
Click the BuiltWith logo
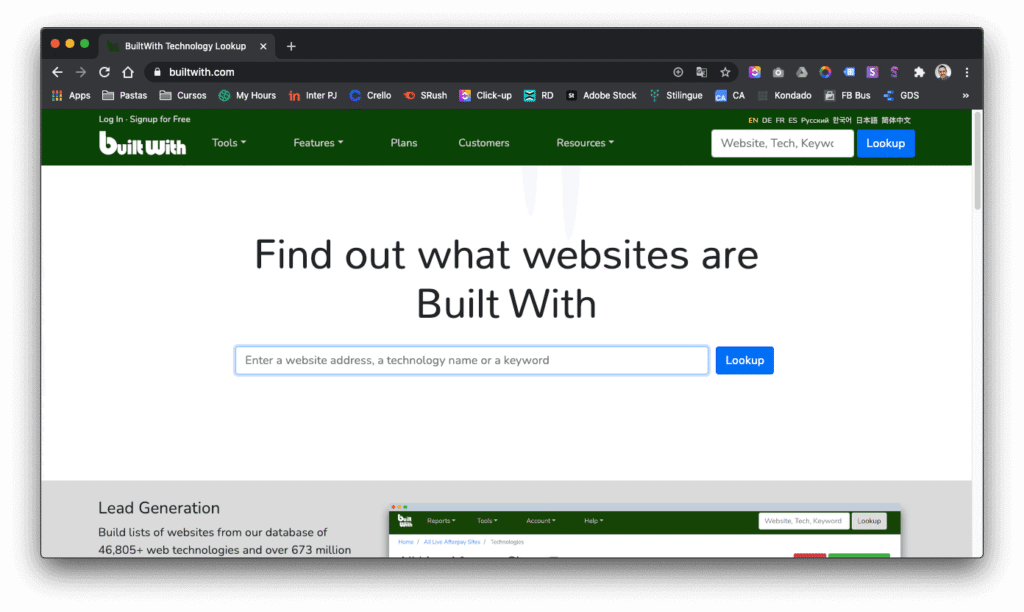pyautogui.click(x=142, y=143)
